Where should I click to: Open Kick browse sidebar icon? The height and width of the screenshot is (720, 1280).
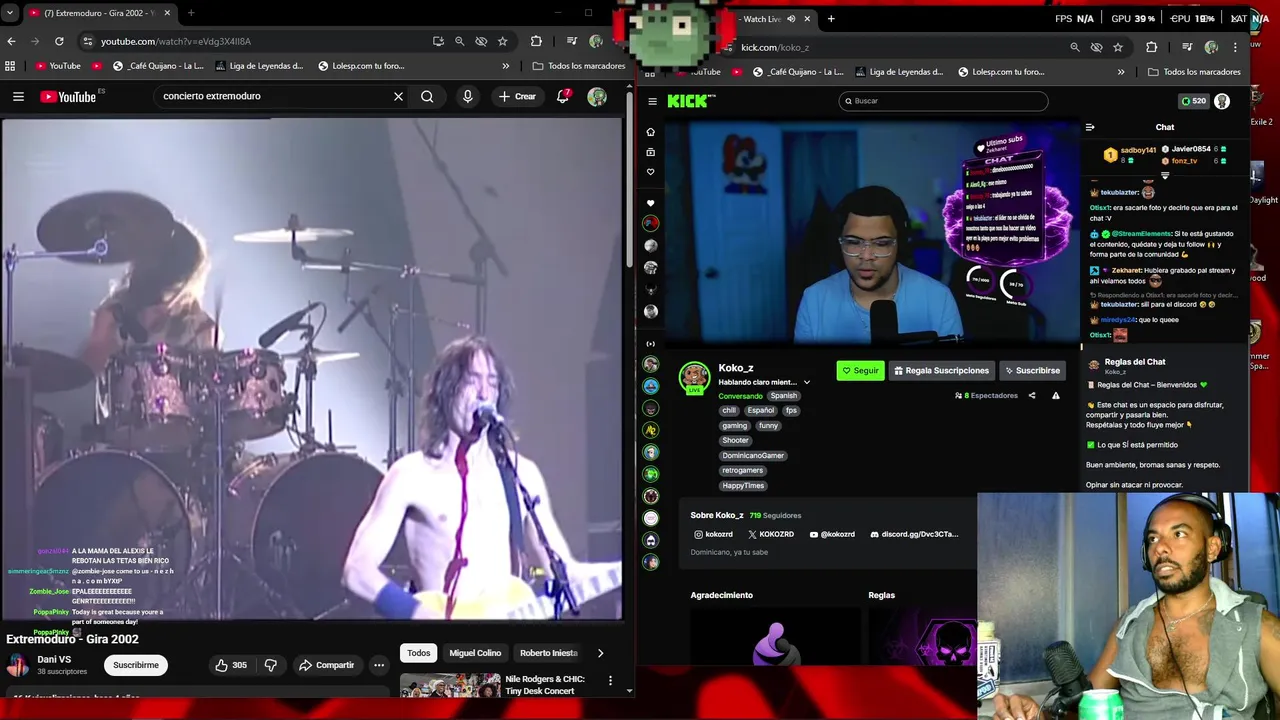click(650, 152)
